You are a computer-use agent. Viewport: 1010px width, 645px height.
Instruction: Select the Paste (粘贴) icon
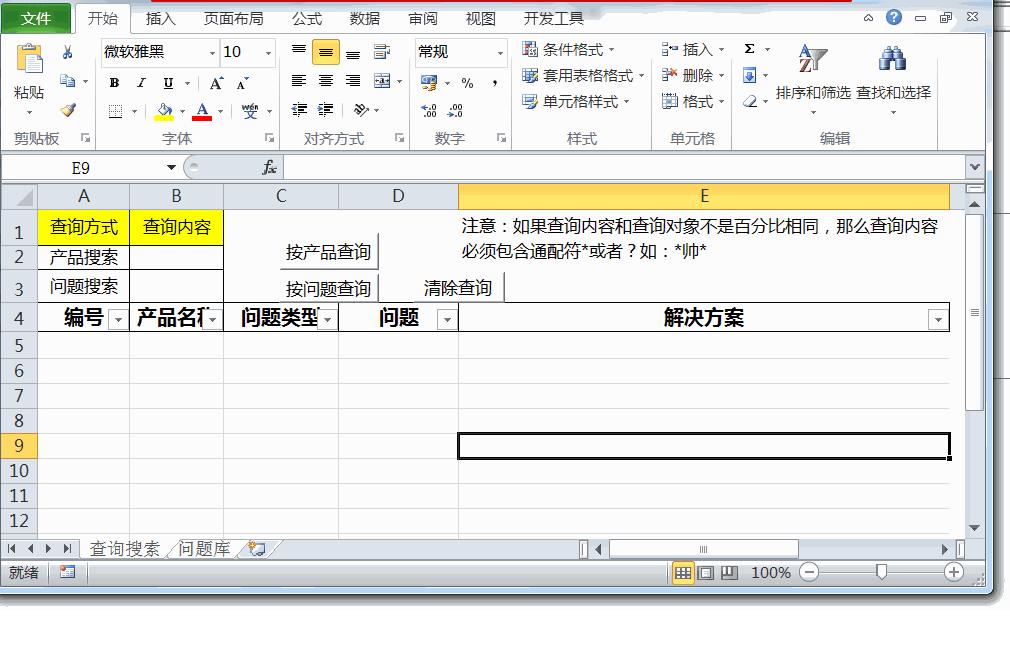tap(28, 60)
